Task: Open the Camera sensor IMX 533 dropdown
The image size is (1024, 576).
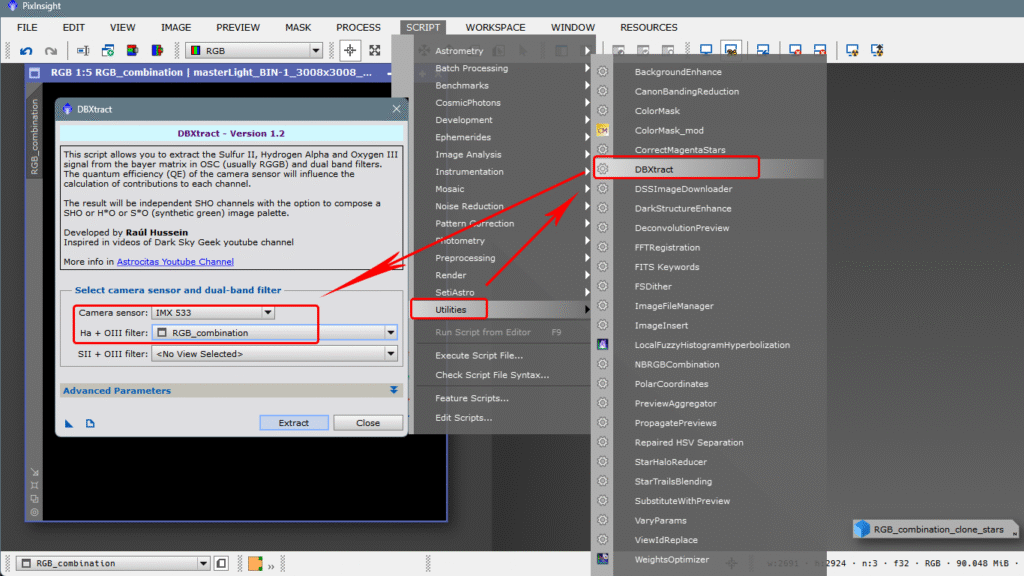Action: pyautogui.click(x=268, y=313)
